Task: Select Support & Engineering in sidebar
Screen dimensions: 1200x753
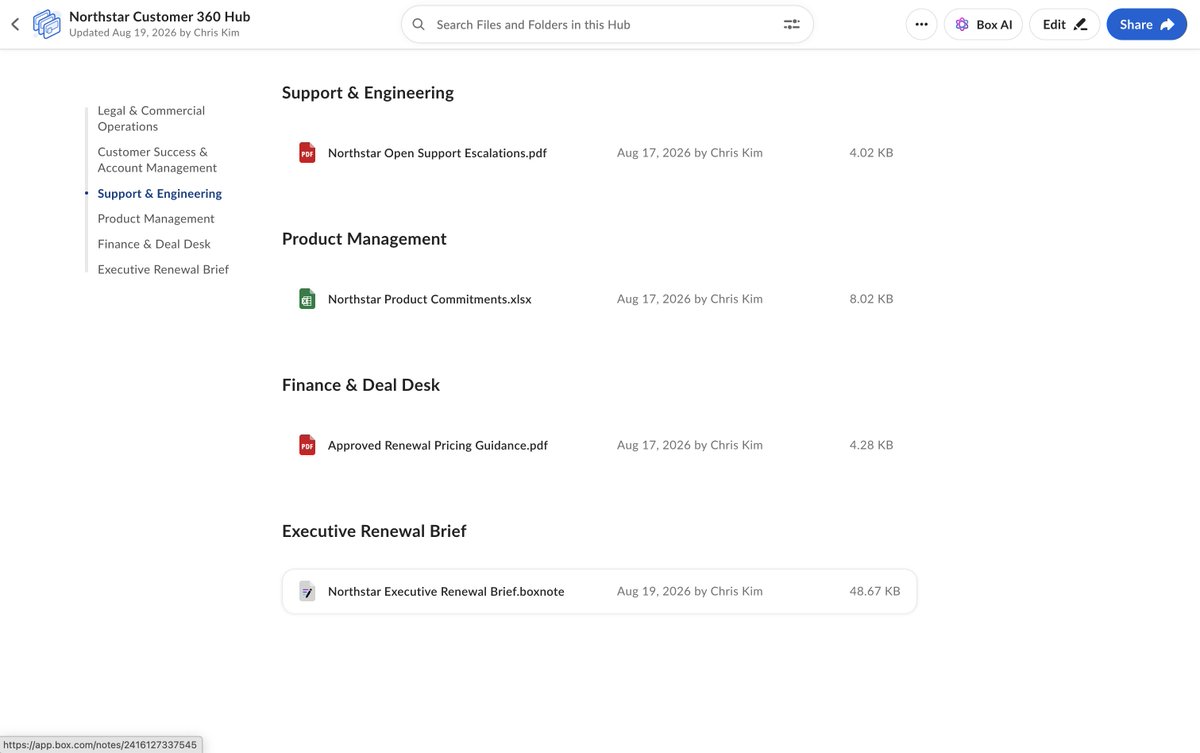Action: pyautogui.click(x=160, y=194)
